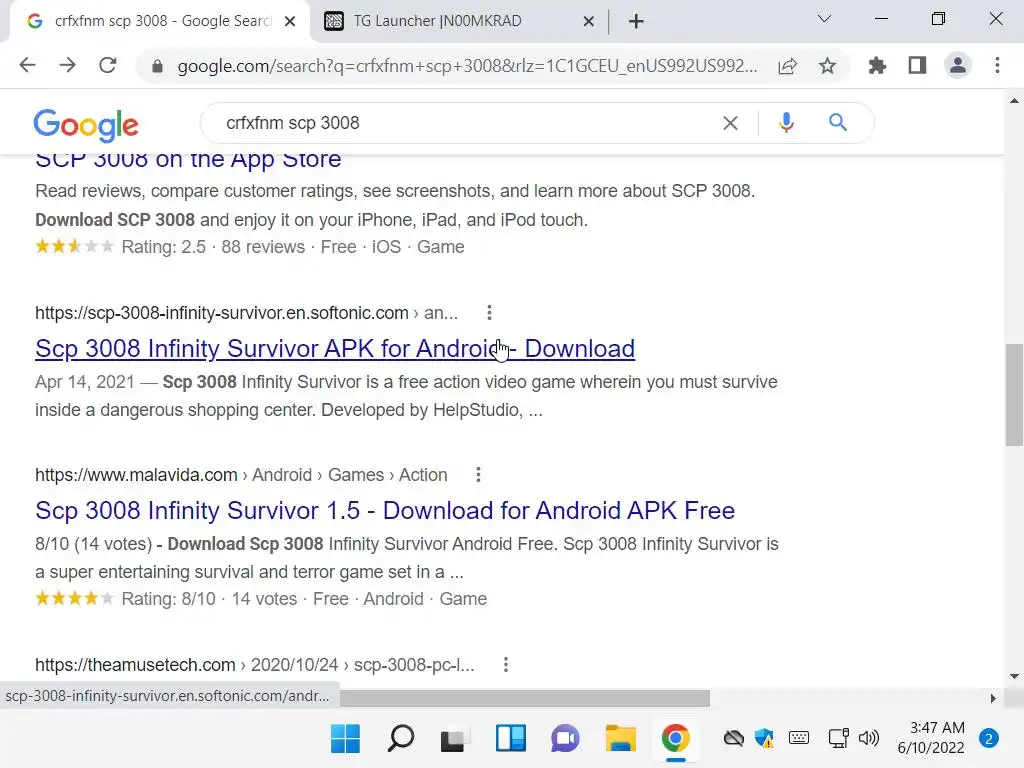Open more options for the malavida result
The image size is (1024, 768).
(x=478, y=475)
